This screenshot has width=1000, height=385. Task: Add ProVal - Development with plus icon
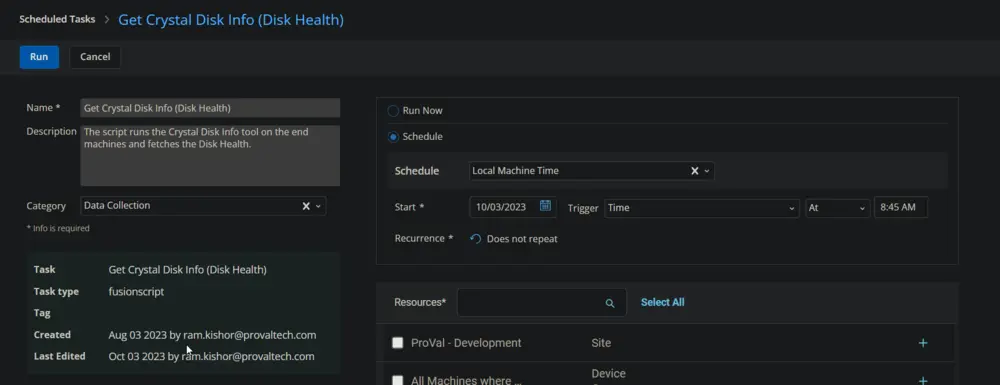(x=922, y=343)
